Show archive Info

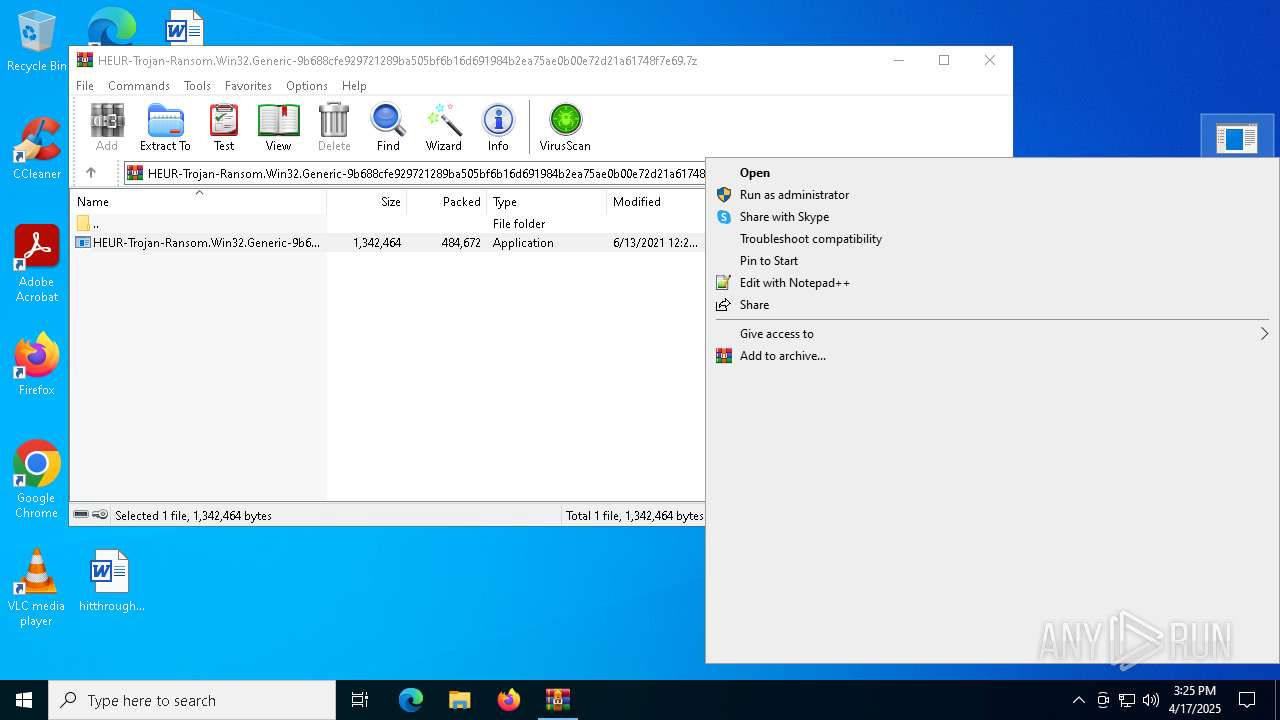click(498, 127)
